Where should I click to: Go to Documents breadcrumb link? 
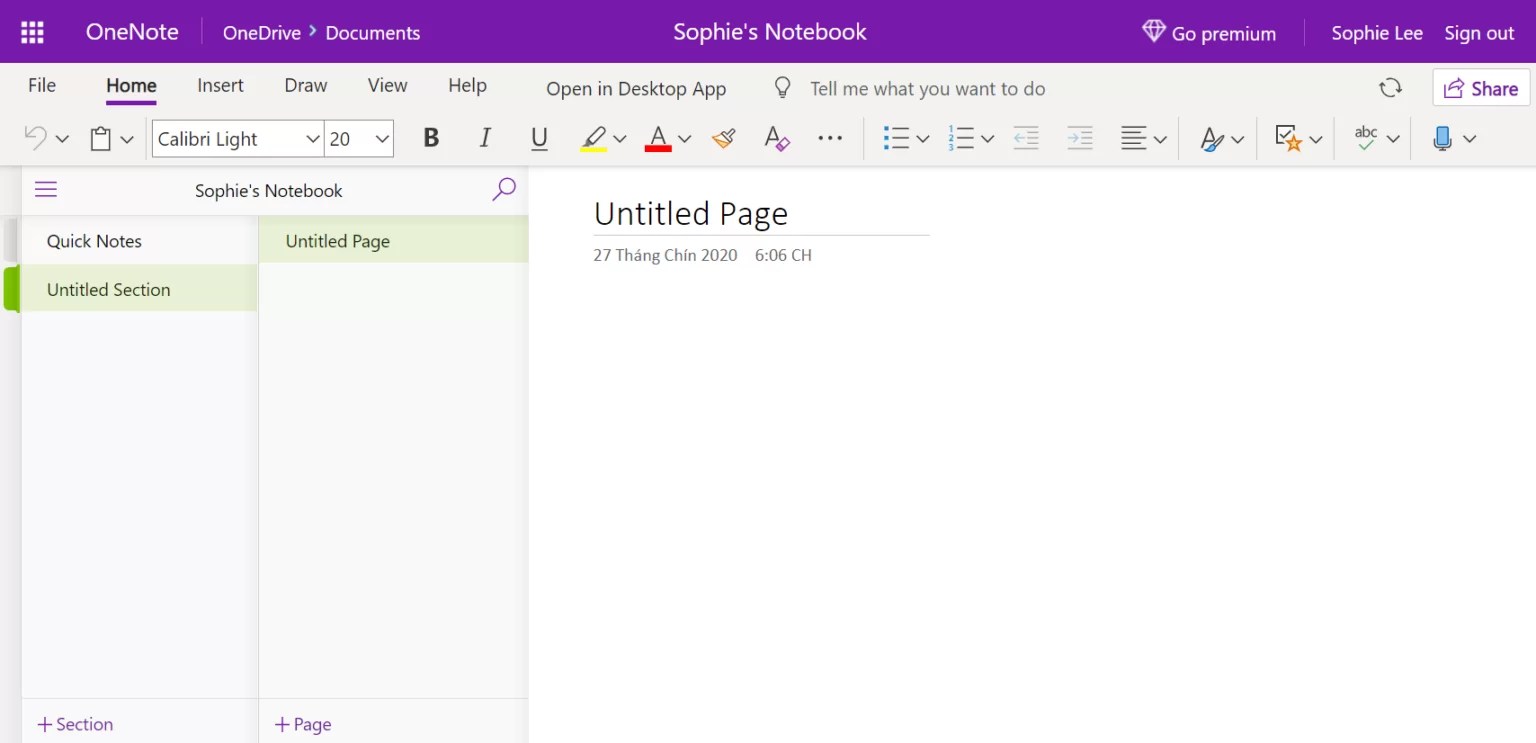(x=373, y=33)
